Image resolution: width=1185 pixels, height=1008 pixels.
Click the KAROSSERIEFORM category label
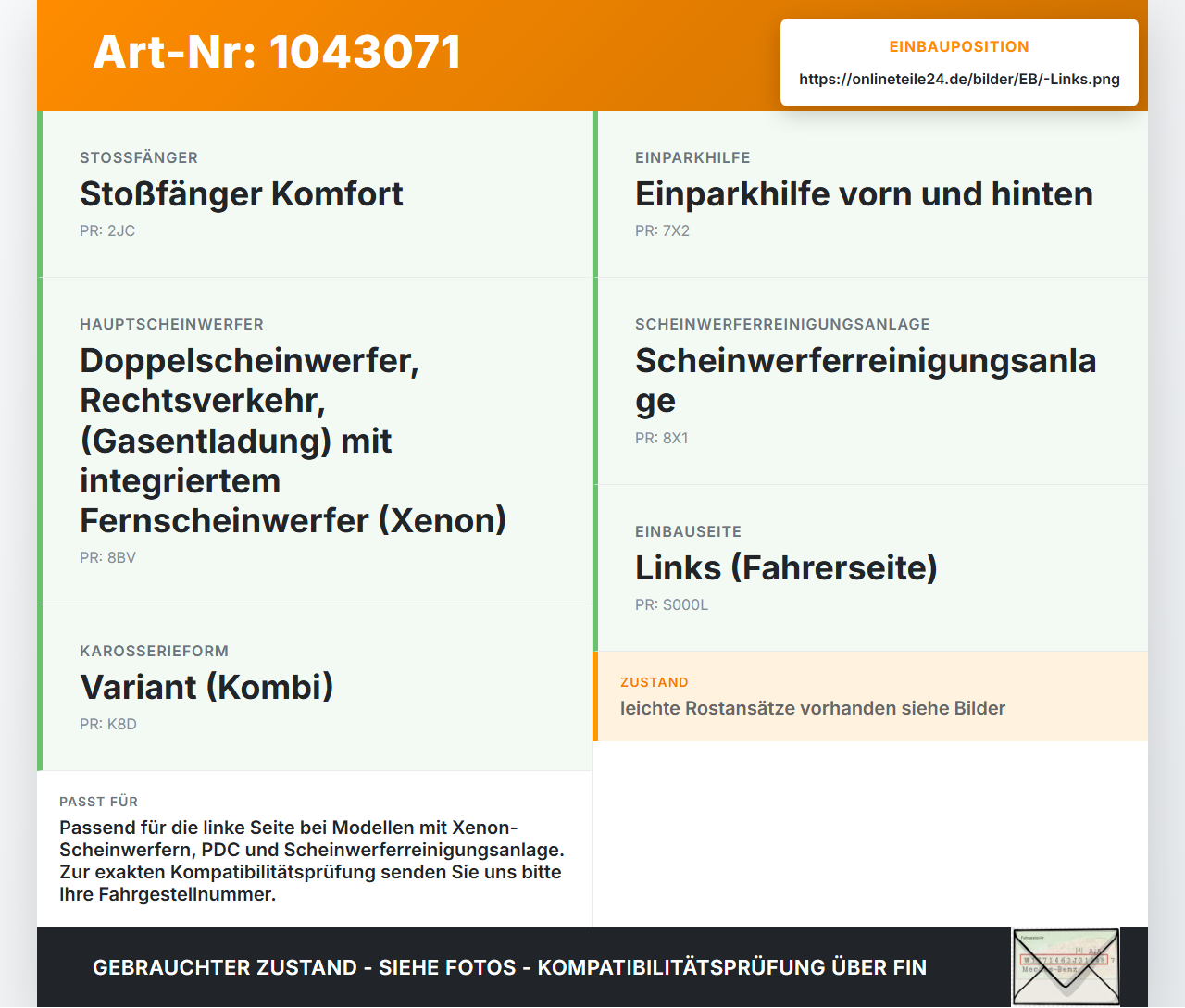tap(154, 651)
